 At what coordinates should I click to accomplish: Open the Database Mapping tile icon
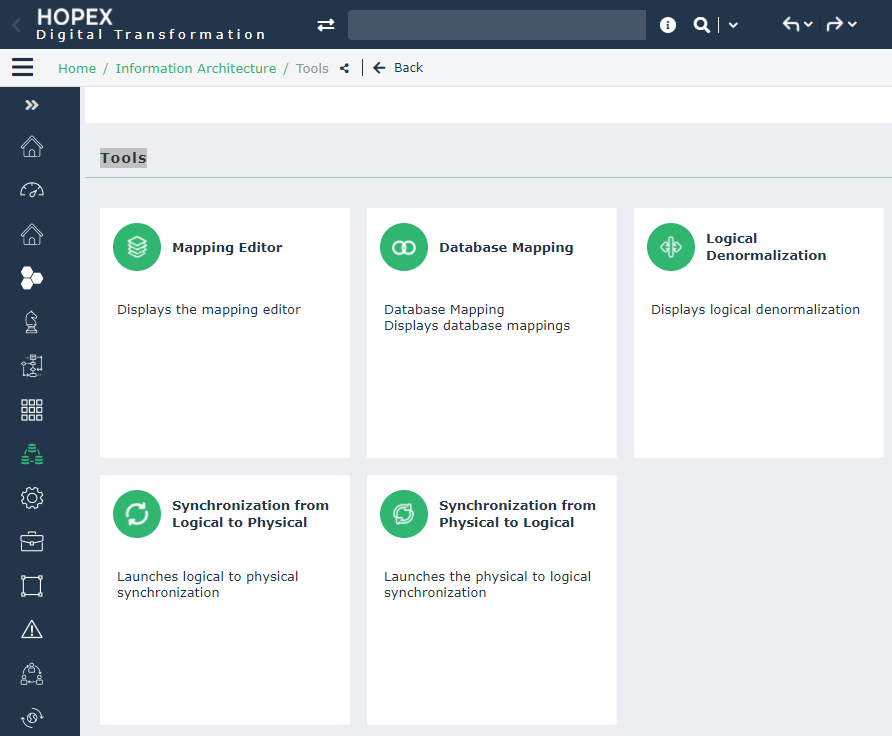pos(404,247)
